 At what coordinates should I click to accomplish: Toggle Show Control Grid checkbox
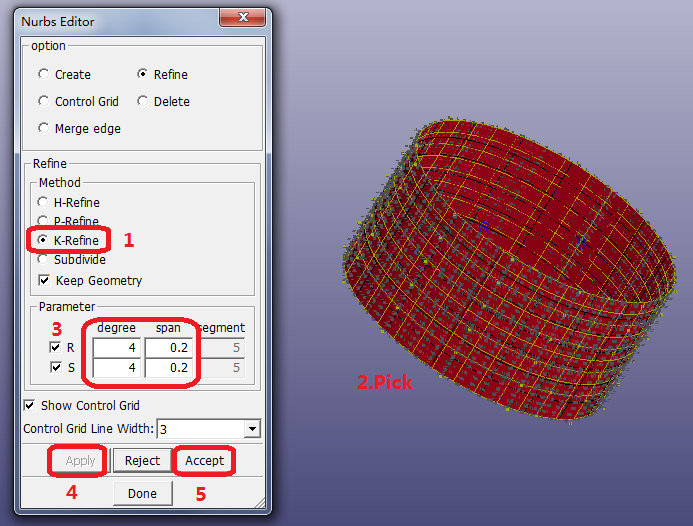(x=29, y=405)
